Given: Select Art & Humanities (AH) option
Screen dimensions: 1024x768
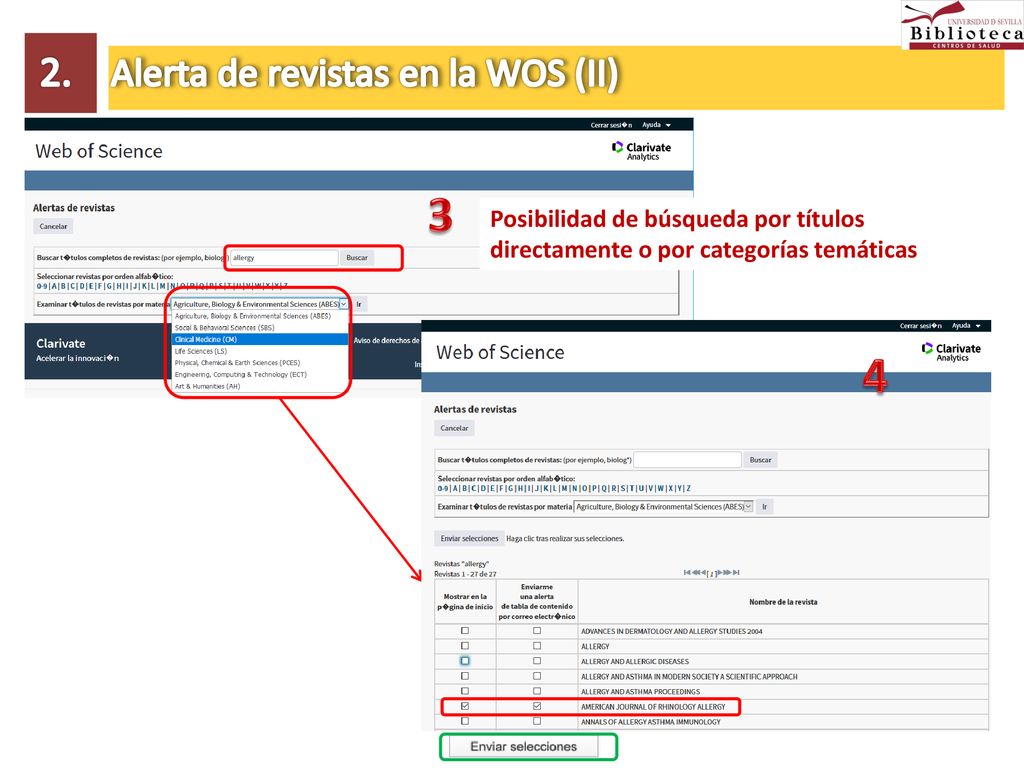Looking at the screenshot, I should click(x=259, y=387).
